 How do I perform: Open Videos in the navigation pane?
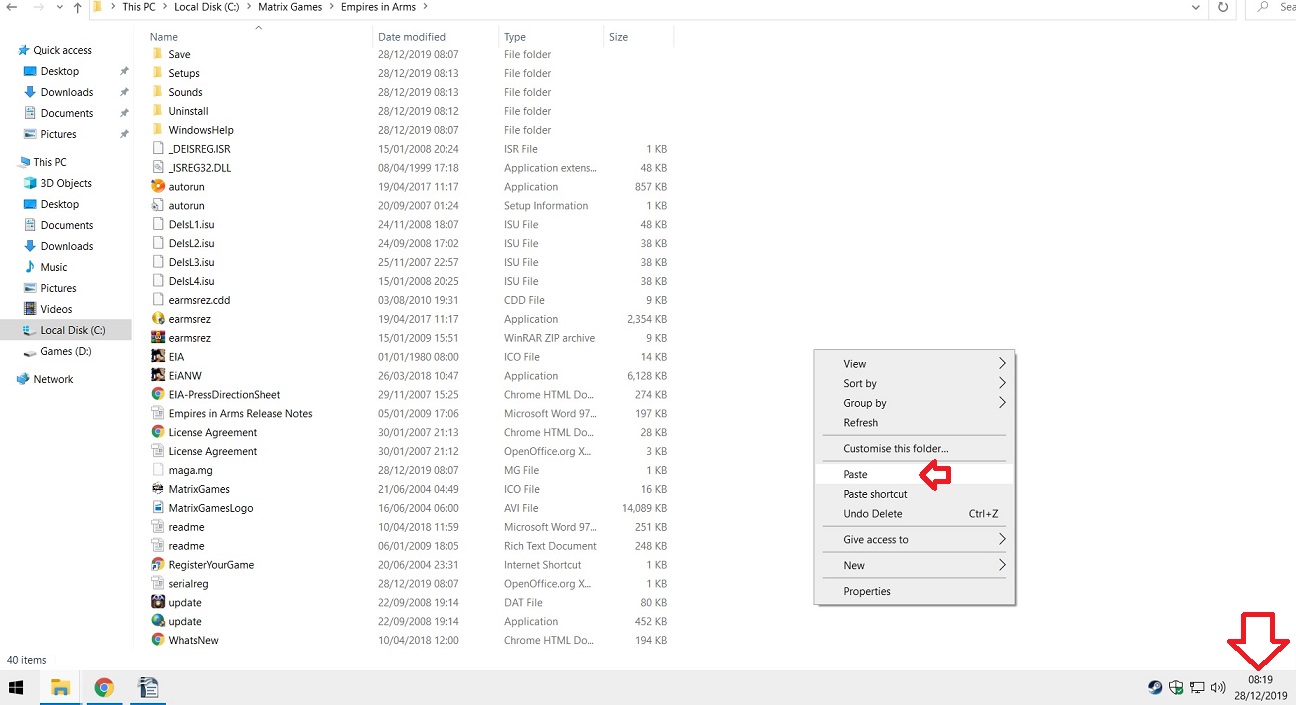[56, 309]
